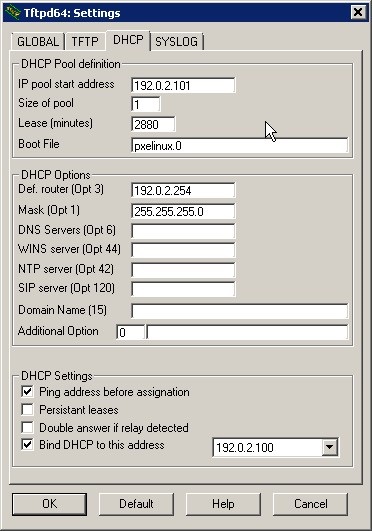The image size is (372, 531).
Task: Click into the Lease (minutes) field
Action: (x=153, y=124)
